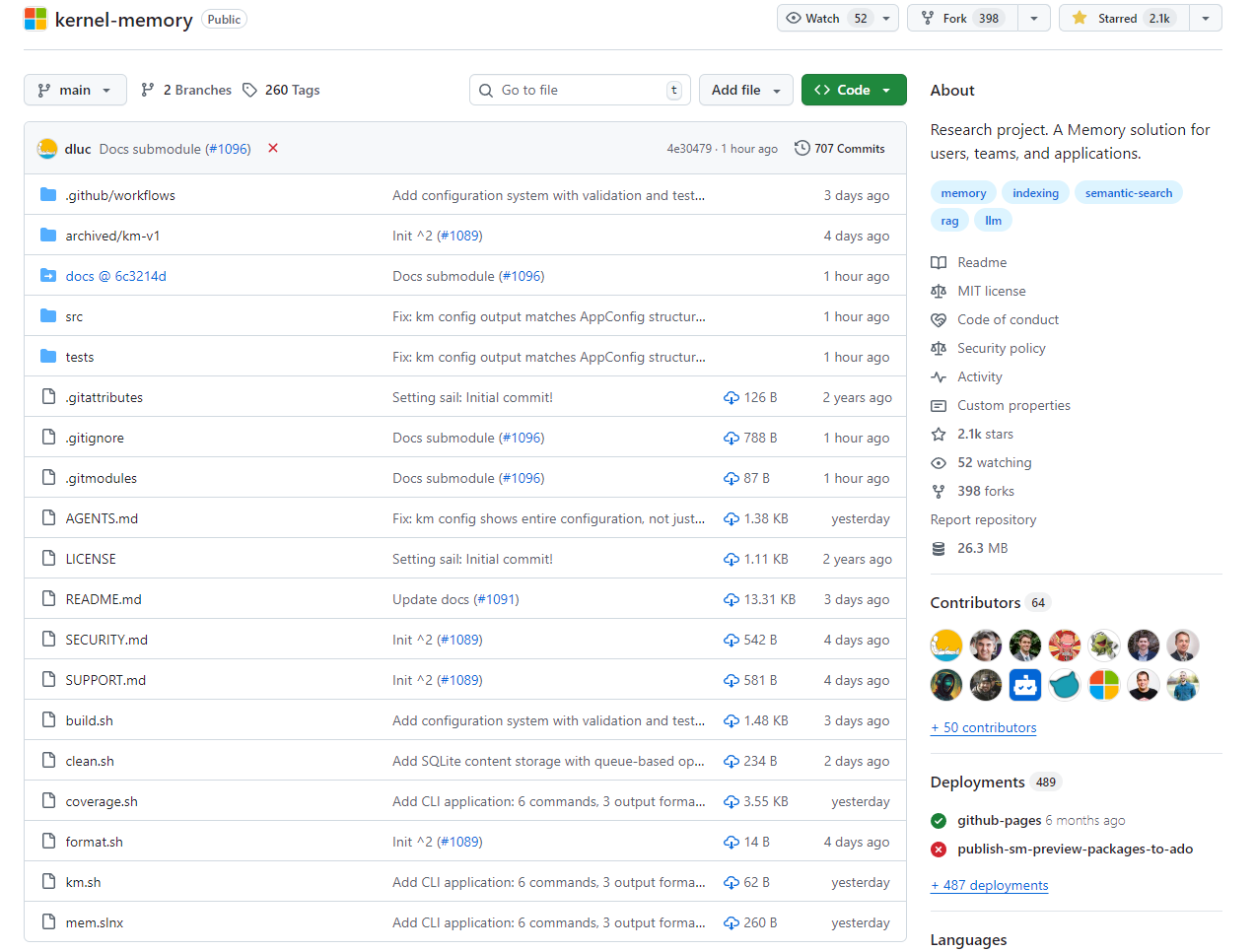Expand the Code dropdown button
This screenshot has width=1255, height=952.
[x=853, y=90]
